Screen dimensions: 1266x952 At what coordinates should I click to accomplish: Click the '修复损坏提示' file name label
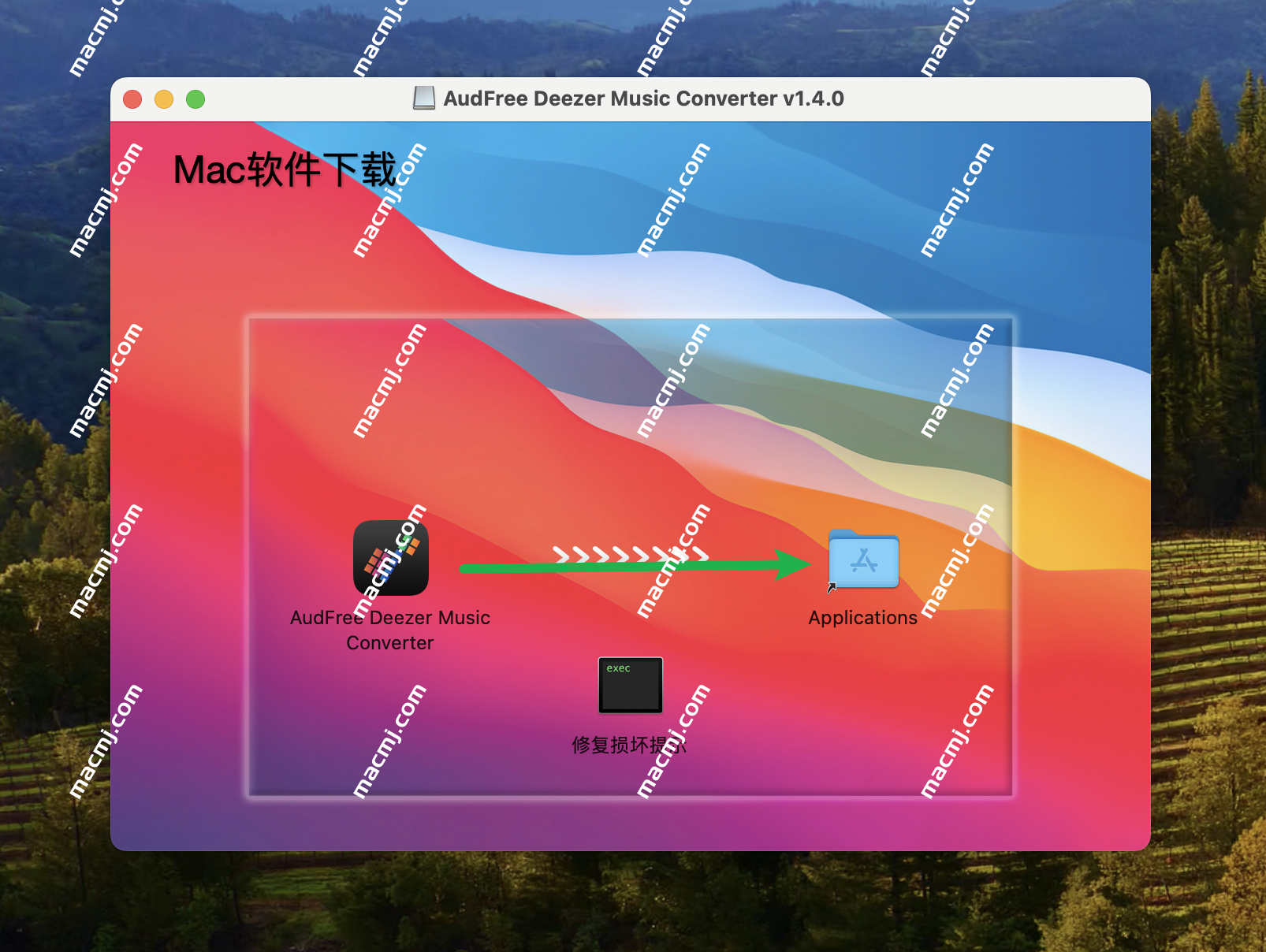[629, 745]
